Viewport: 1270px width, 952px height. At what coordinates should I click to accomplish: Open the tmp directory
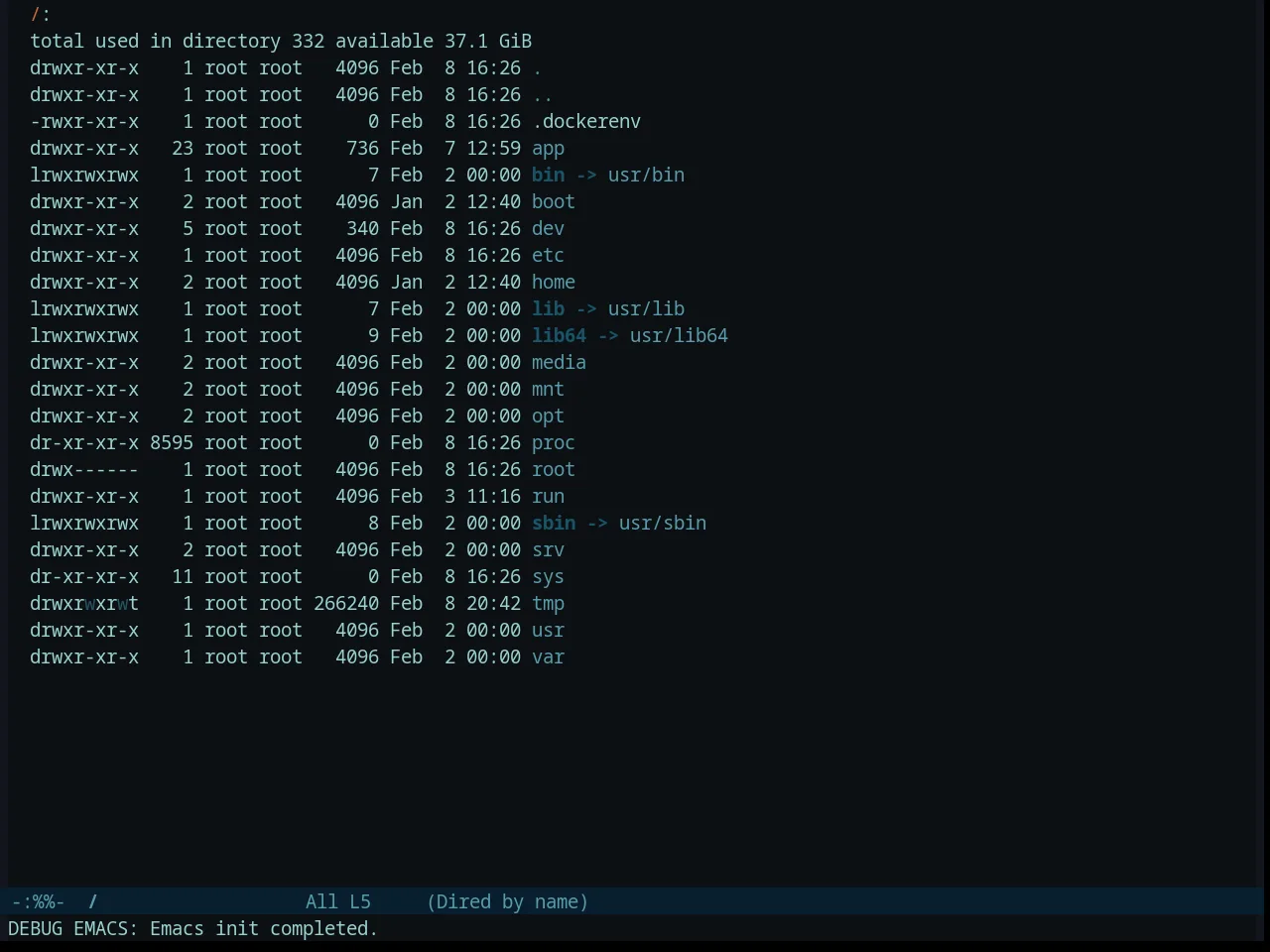548,604
